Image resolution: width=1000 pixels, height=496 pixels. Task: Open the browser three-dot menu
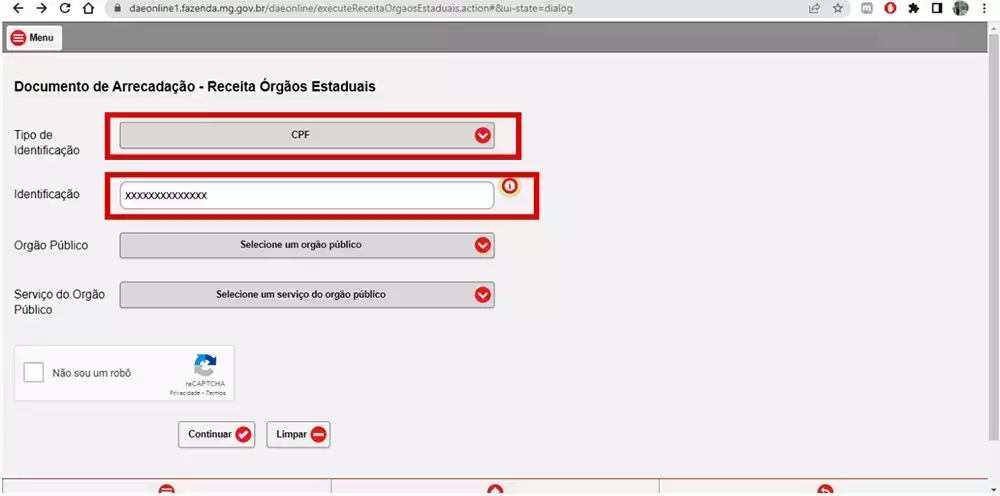point(986,8)
